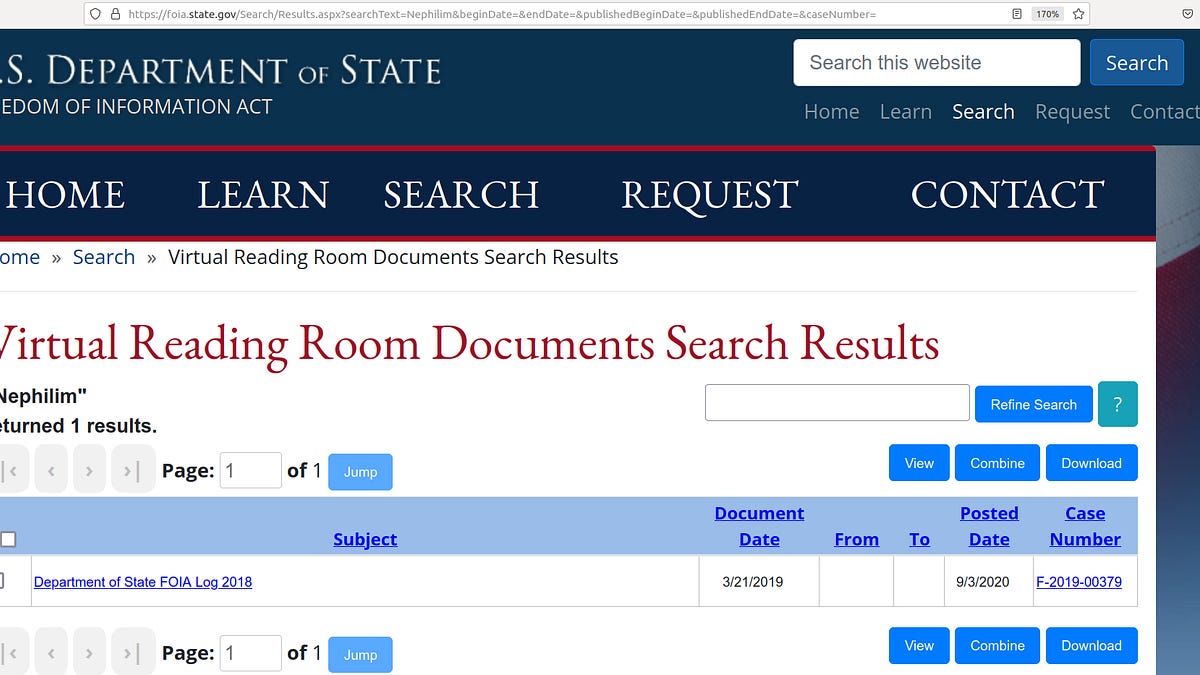Open the help question mark beside Refine Search
This screenshot has width=1200, height=675.
click(1117, 404)
